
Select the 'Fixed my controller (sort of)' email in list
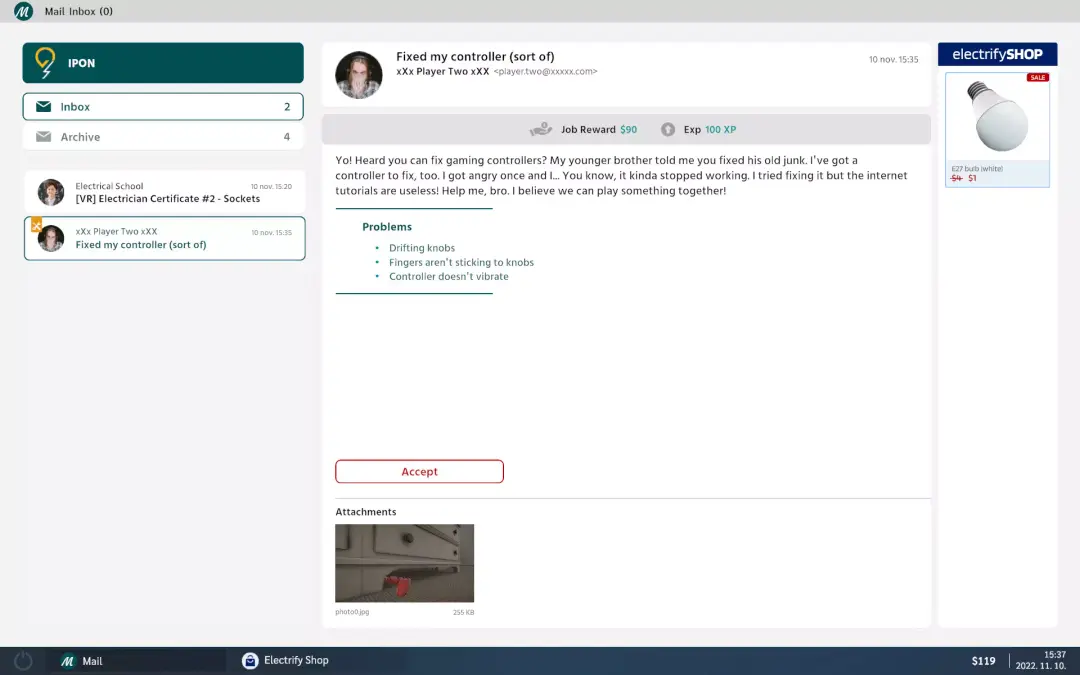(165, 238)
